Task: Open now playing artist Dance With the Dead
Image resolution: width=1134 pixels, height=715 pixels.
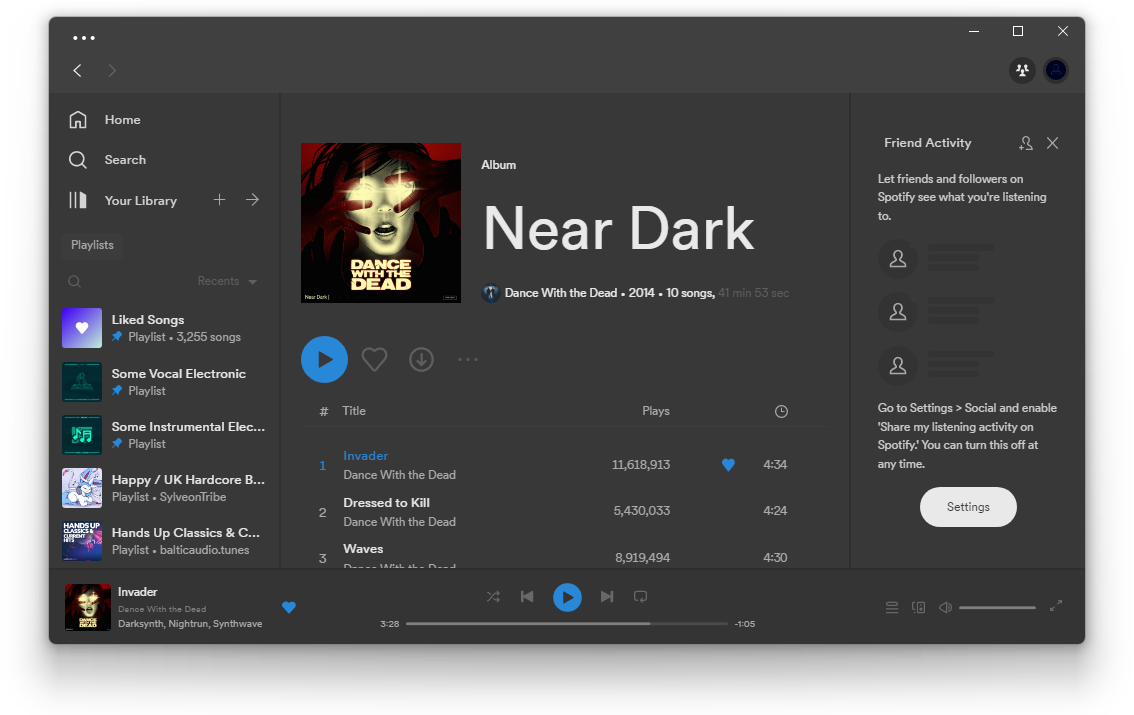Action: (162, 609)
